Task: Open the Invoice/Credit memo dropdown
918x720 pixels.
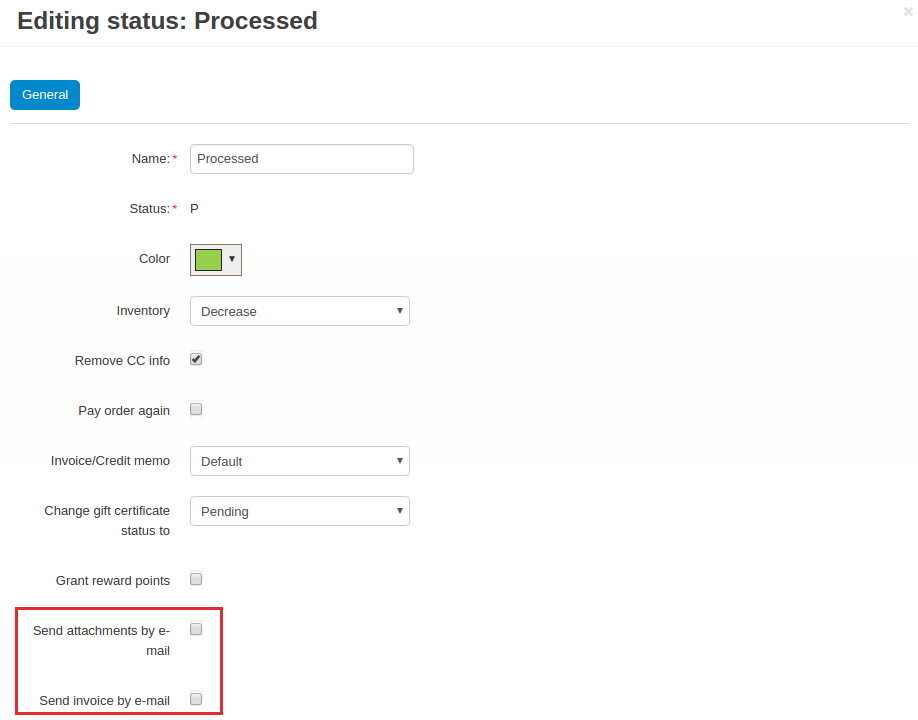Action: (x=300, y=461)
